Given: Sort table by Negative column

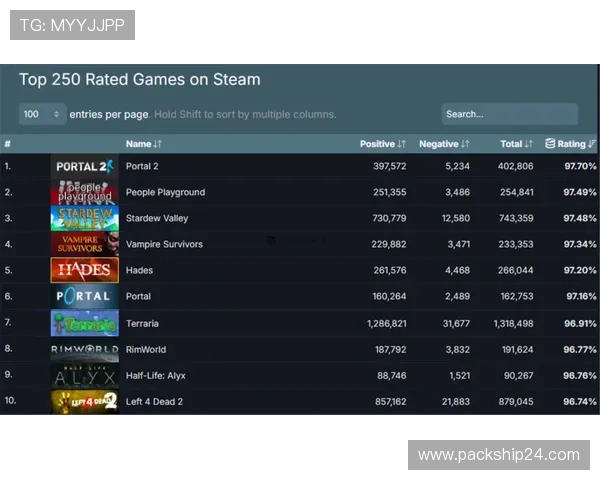Looking at the screenshot, I should point(444,144).
